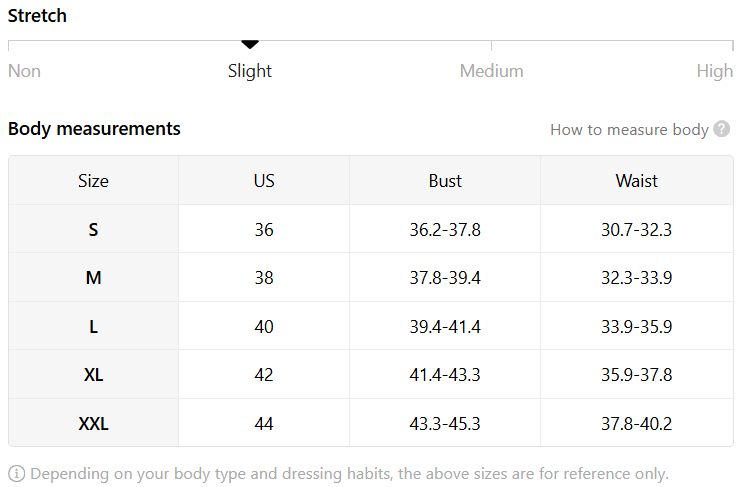
Task: Click the black stretch indicator triangle
Action: [x=250, y=44]
